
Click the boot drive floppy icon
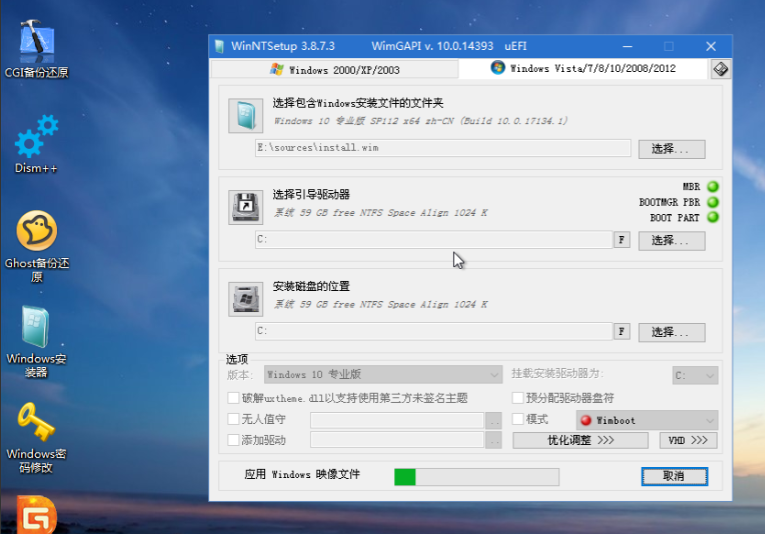(245, 207)
